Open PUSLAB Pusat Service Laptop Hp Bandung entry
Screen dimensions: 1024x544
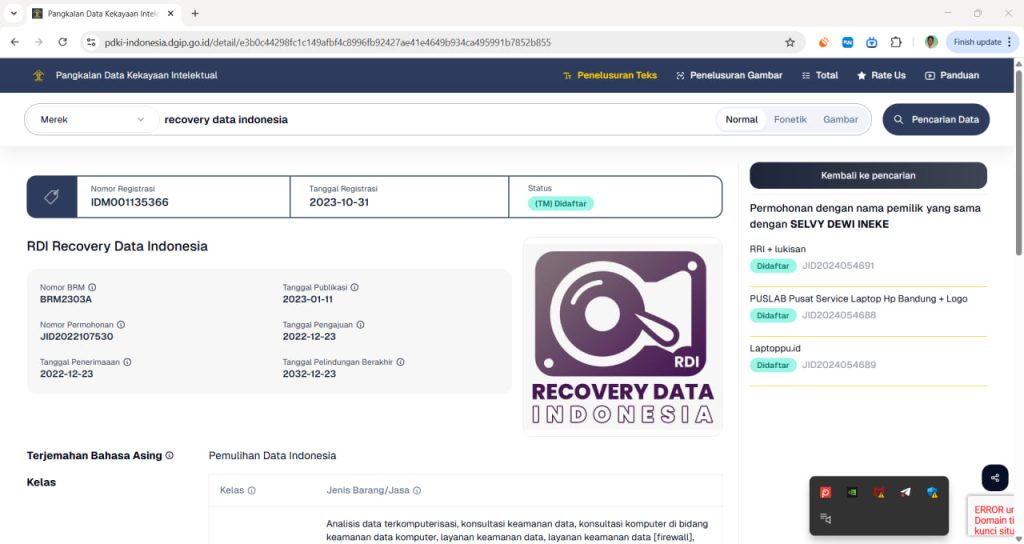[858, 298]
